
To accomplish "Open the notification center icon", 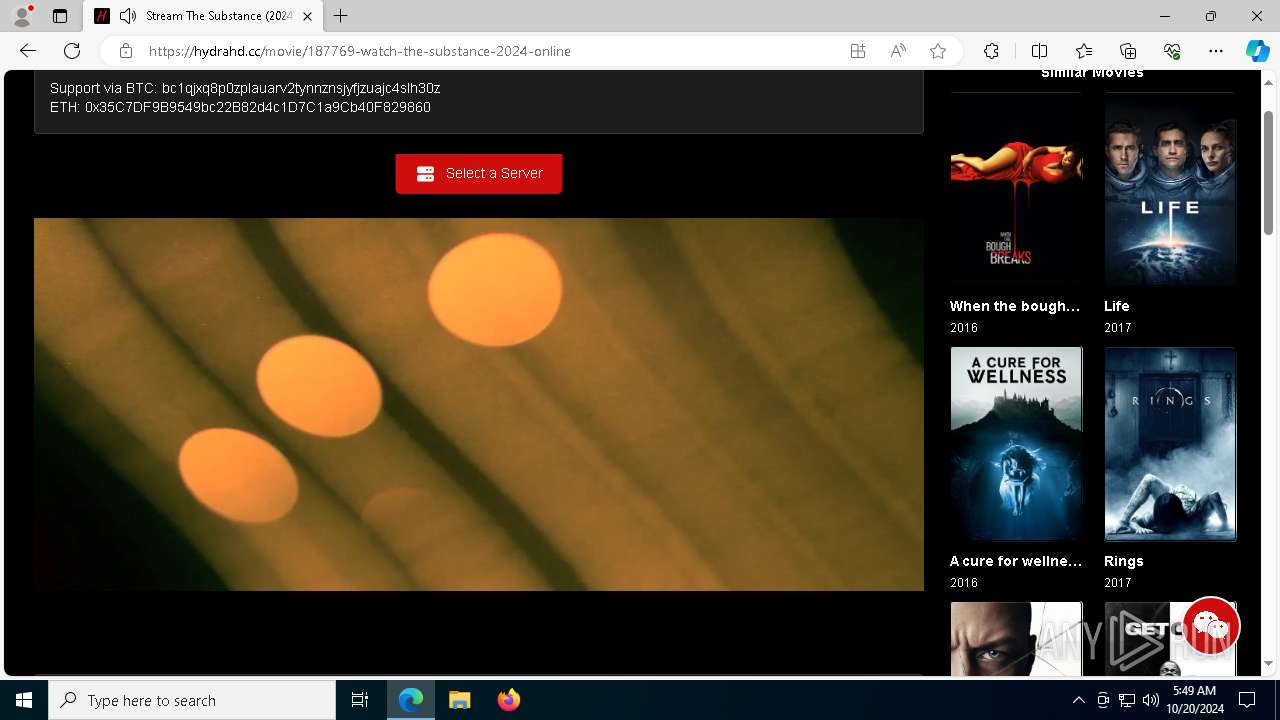I will pyautogui.click(x=1247, y=700).
